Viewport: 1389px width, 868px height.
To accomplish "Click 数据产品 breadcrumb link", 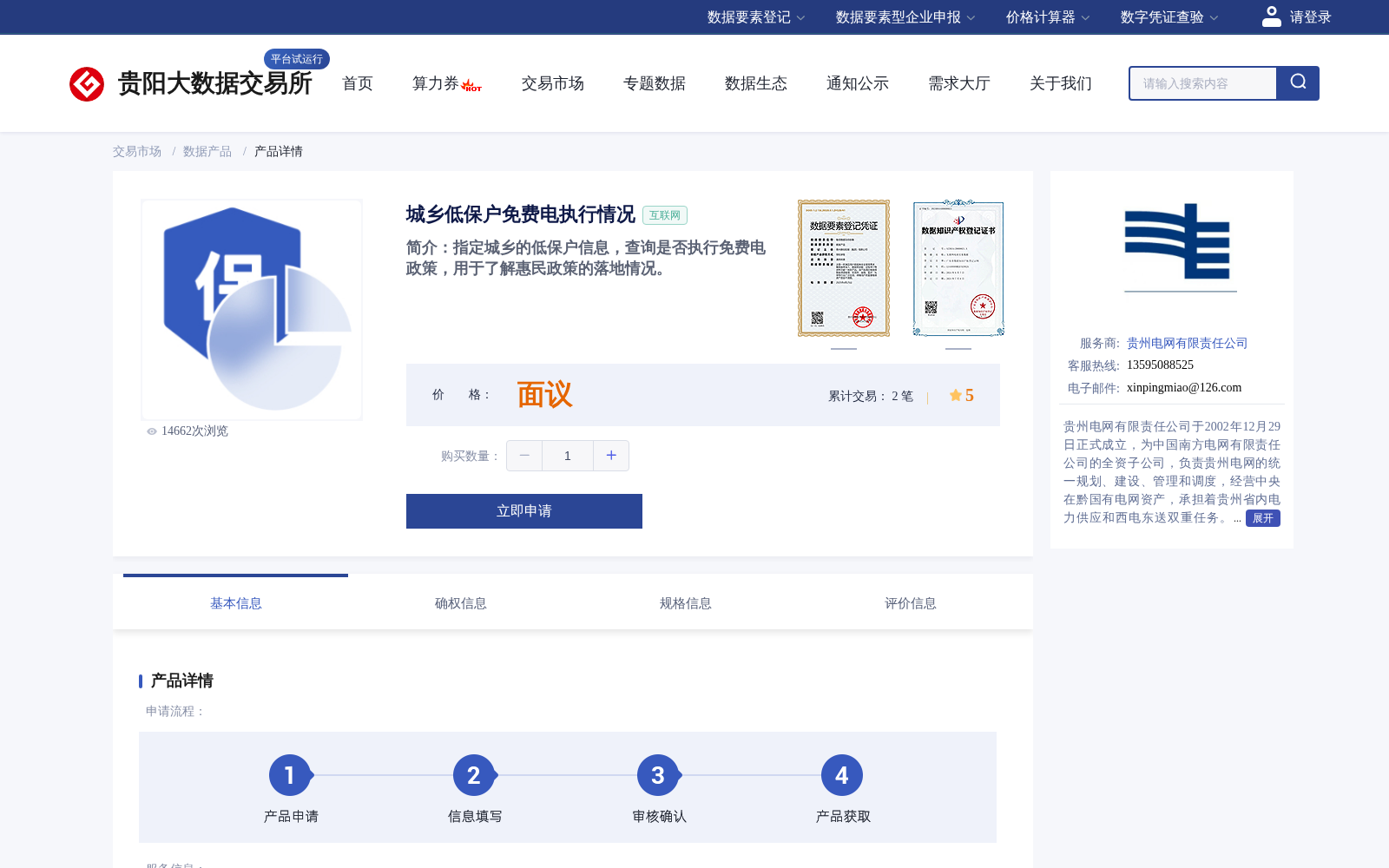I will tap(207, 151).
